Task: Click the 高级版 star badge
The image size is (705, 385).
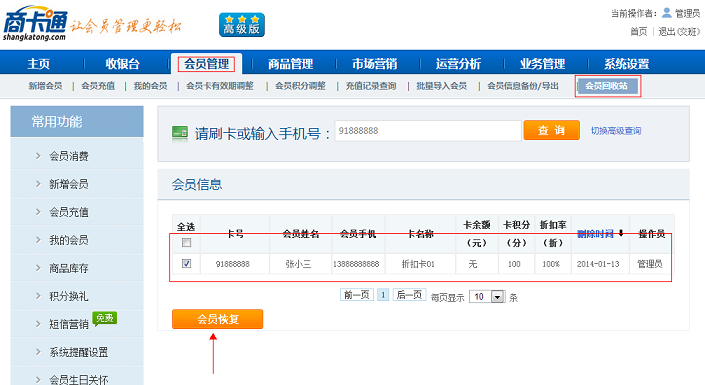Action: (242, 25)
